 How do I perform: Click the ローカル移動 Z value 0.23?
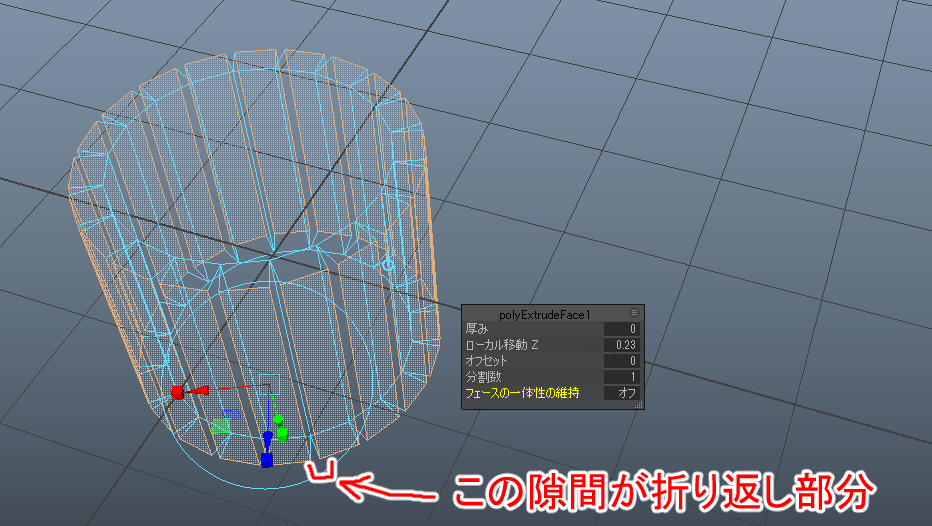pyautogui.click(x=622, y=345)
